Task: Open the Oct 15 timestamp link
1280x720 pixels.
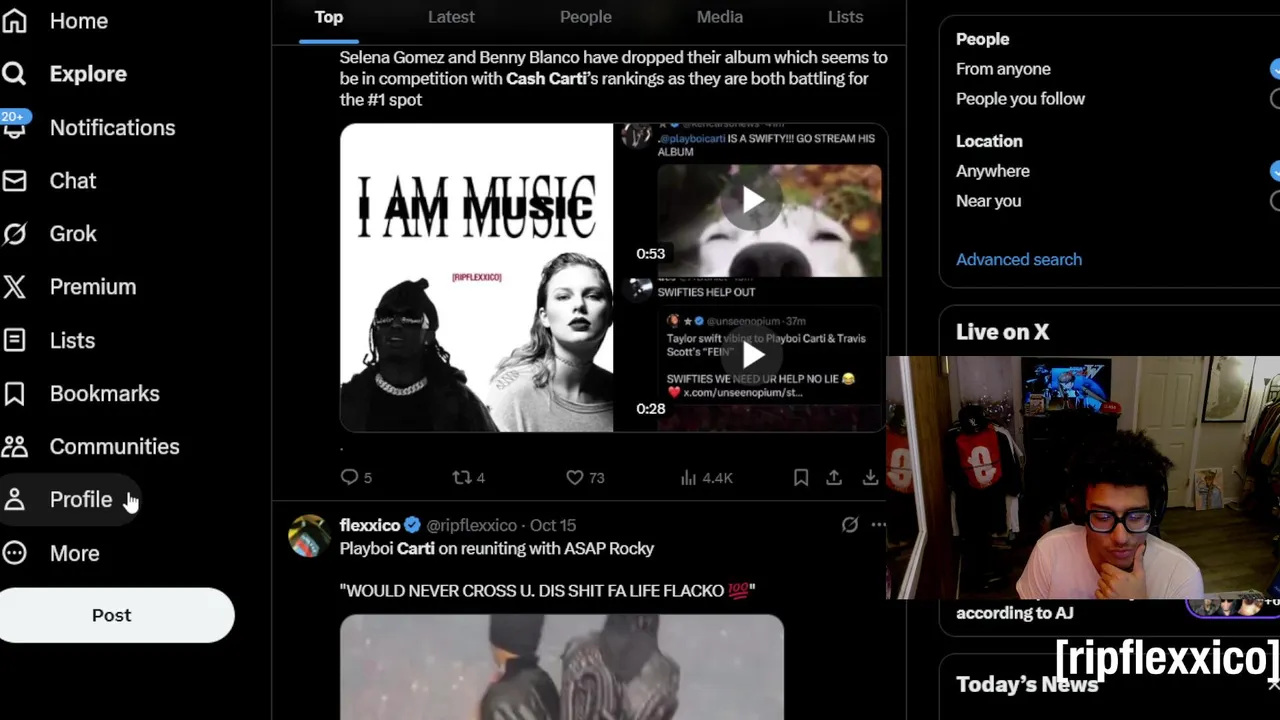Action: click(x=553, y=525)
